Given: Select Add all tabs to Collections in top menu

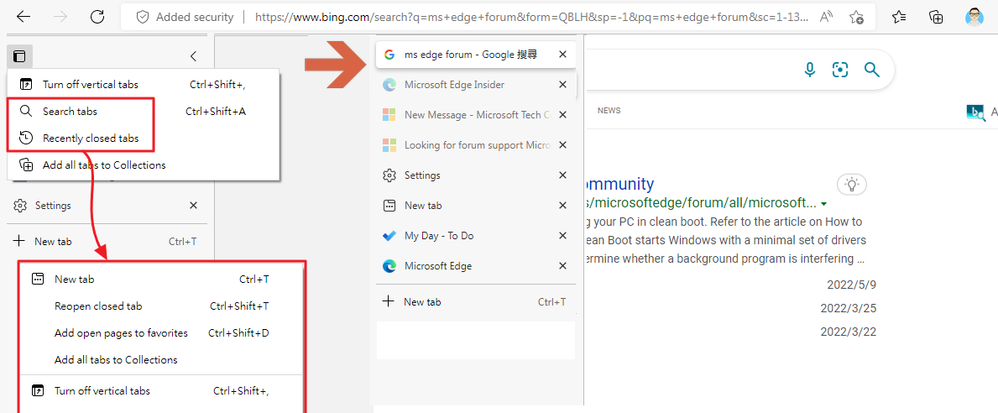Looking at the screenshot, I should click(143, 165).
